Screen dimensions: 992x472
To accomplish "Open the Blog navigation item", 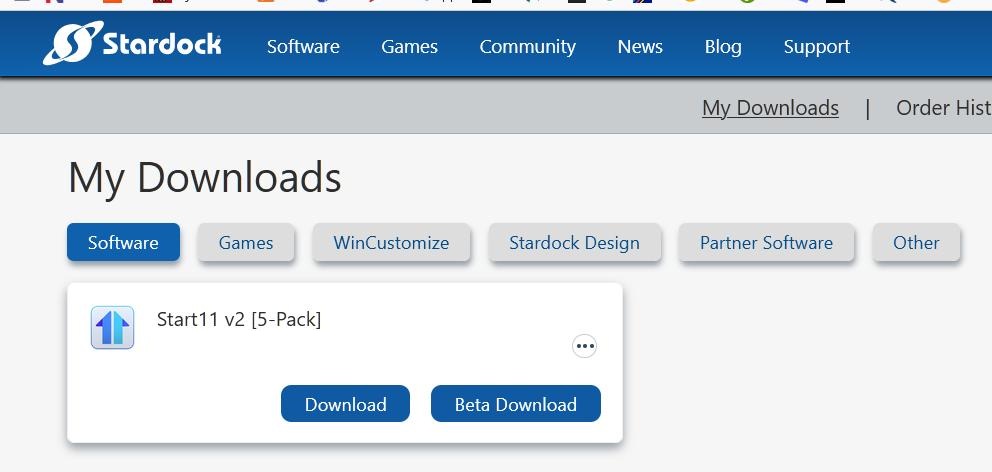I will (723, 47).
